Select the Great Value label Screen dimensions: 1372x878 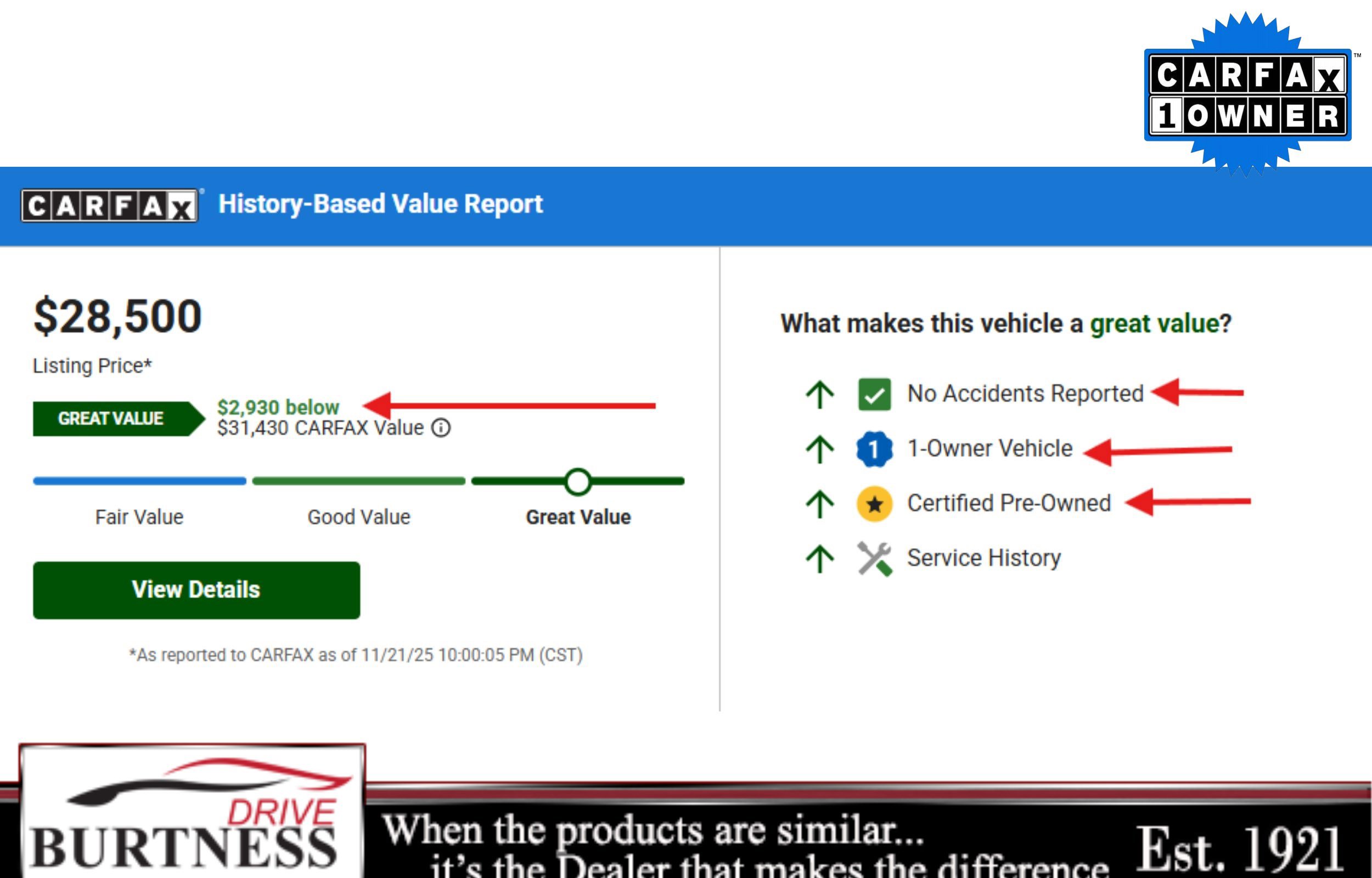[578, 517]
